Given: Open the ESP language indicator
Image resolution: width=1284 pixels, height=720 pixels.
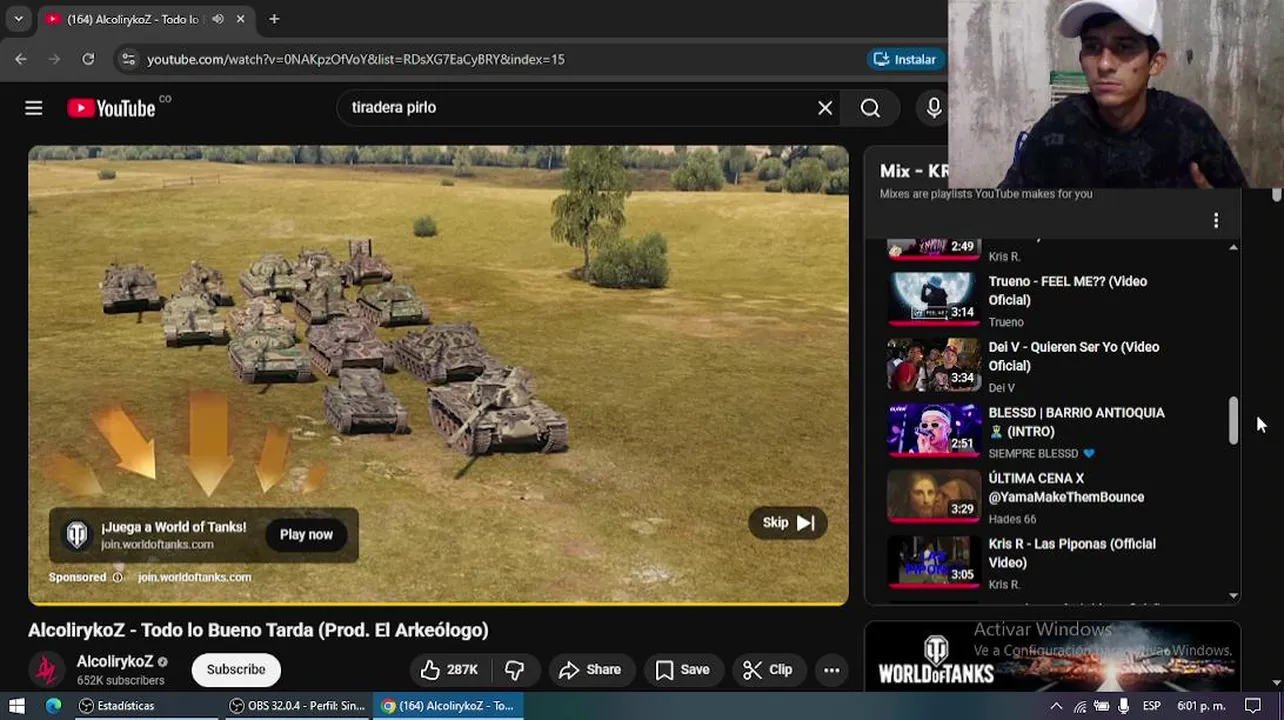Looking at the screenshot, I should coord(1152,706).
